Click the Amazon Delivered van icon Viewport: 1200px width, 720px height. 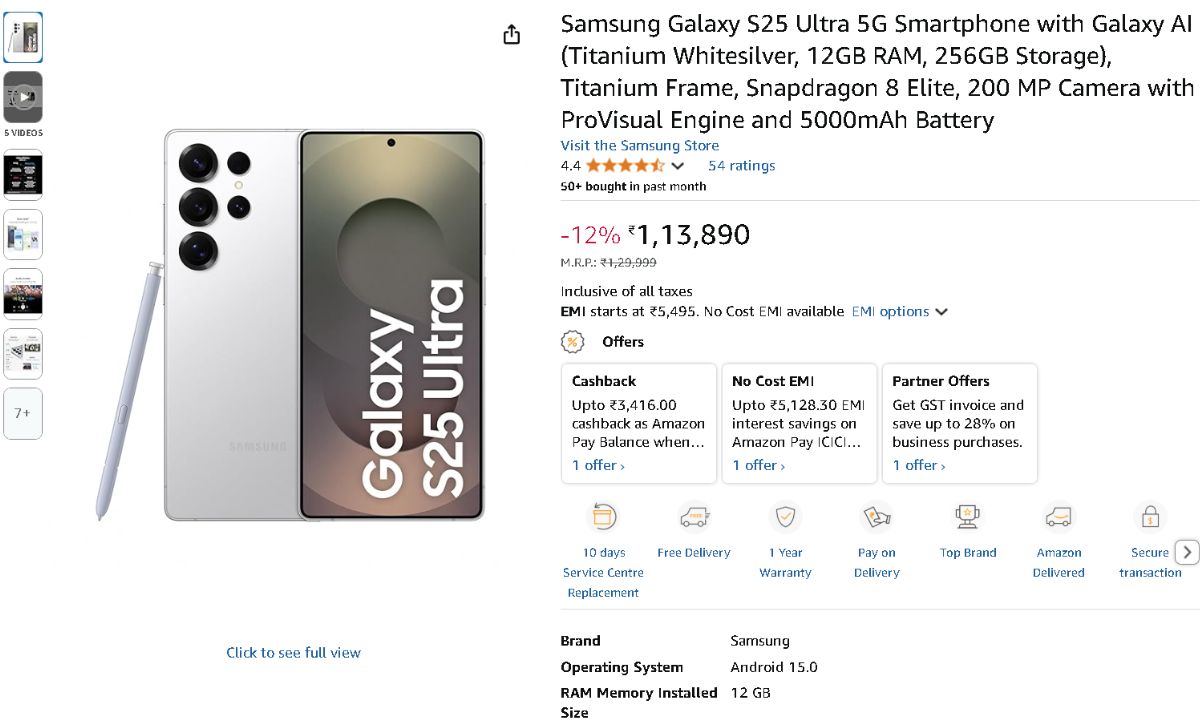point(1058,517)
